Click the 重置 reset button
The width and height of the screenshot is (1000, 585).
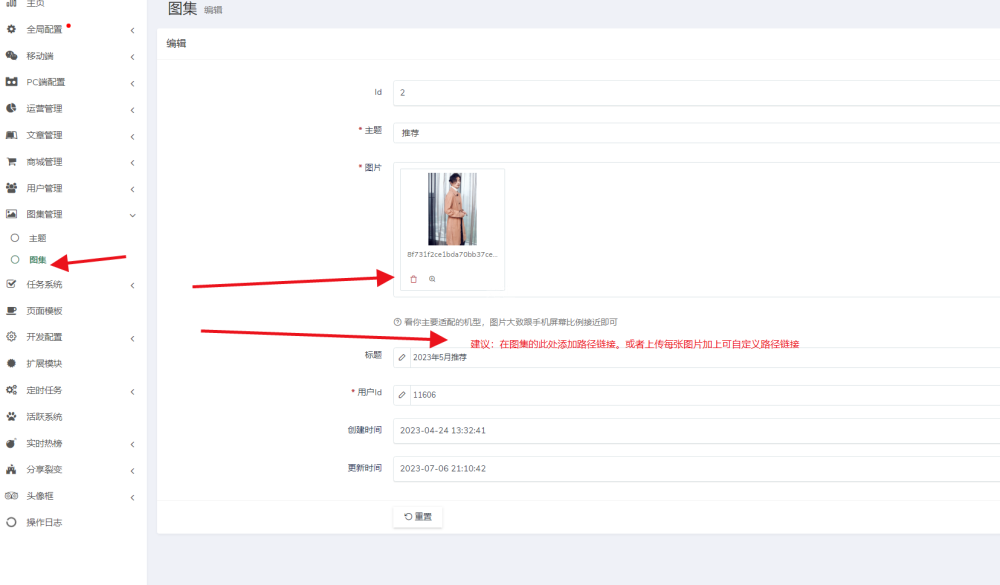[418, 517]
